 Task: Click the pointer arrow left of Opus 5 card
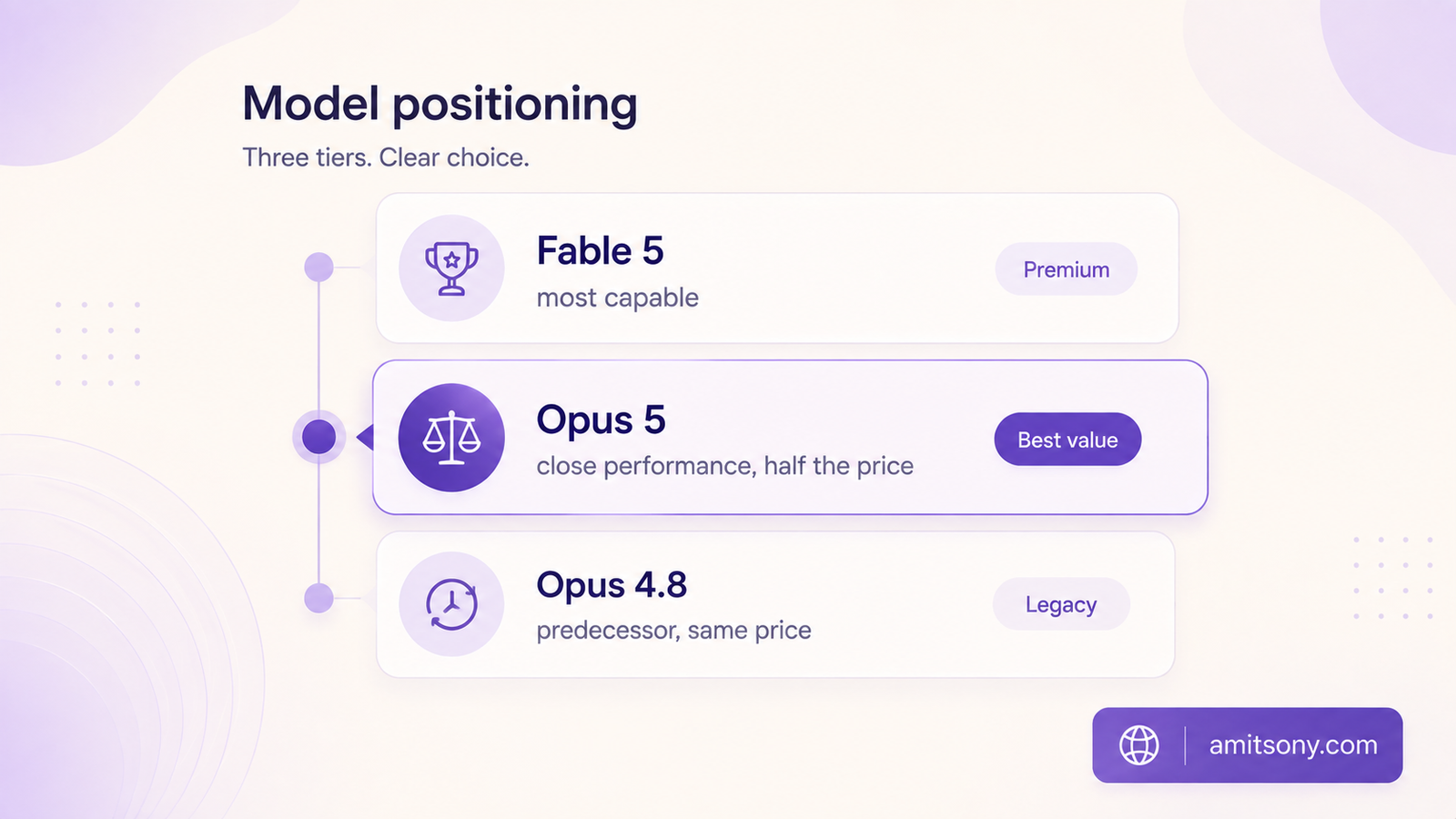(365, 438)
